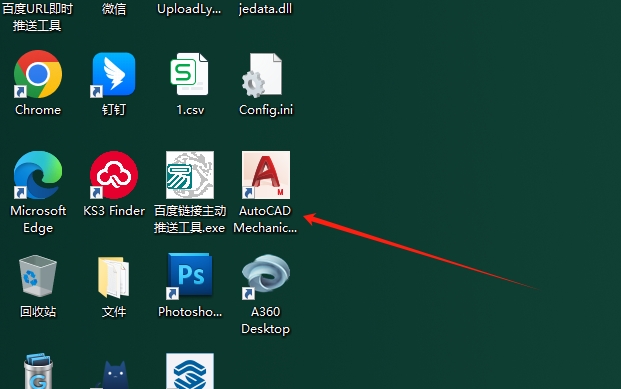Viewport: 621px width, 389px height.
Task: Click the 微信 WeChat label
Action: 114,8
